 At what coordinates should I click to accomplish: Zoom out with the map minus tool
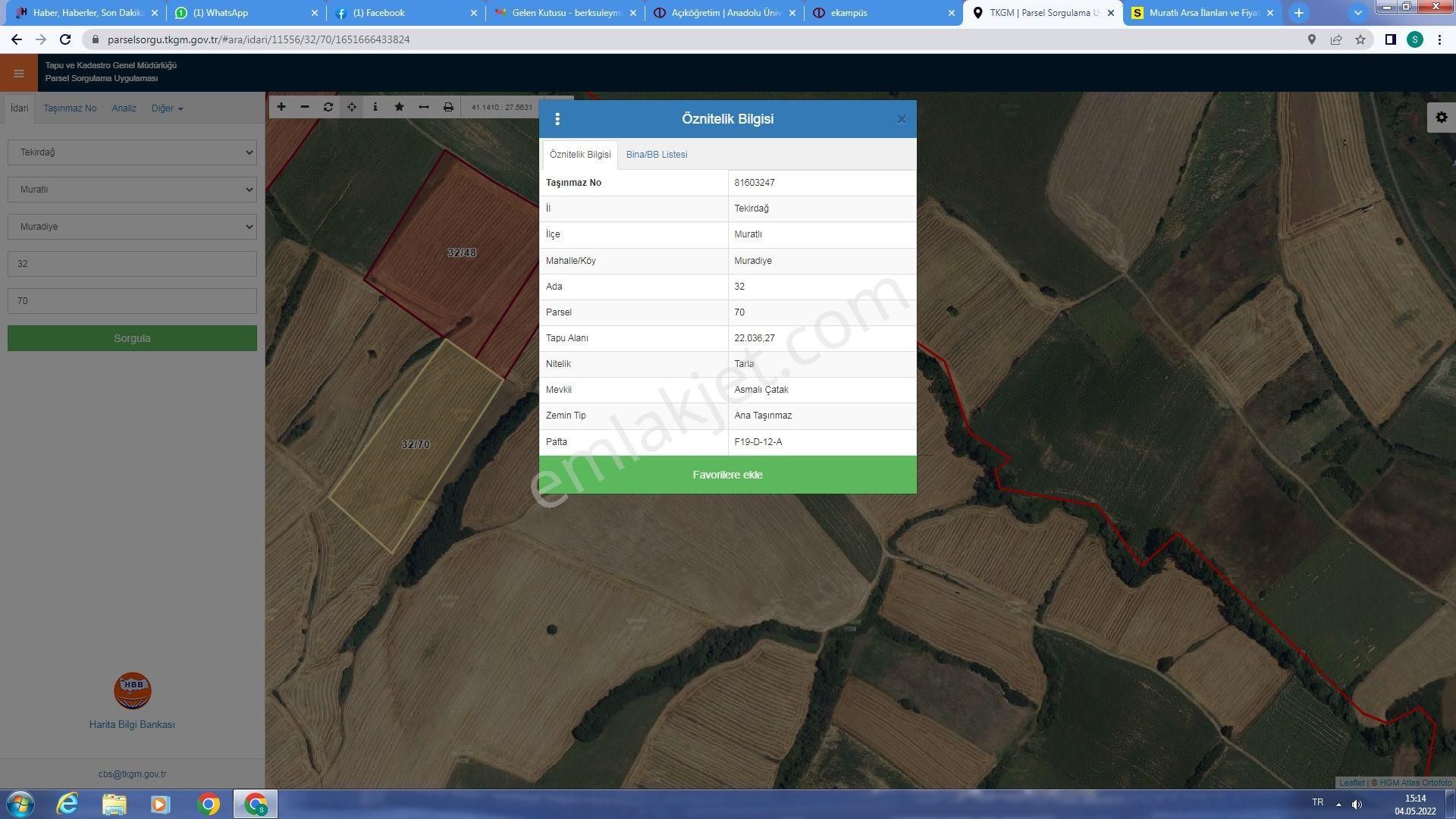tap(305, 107)
